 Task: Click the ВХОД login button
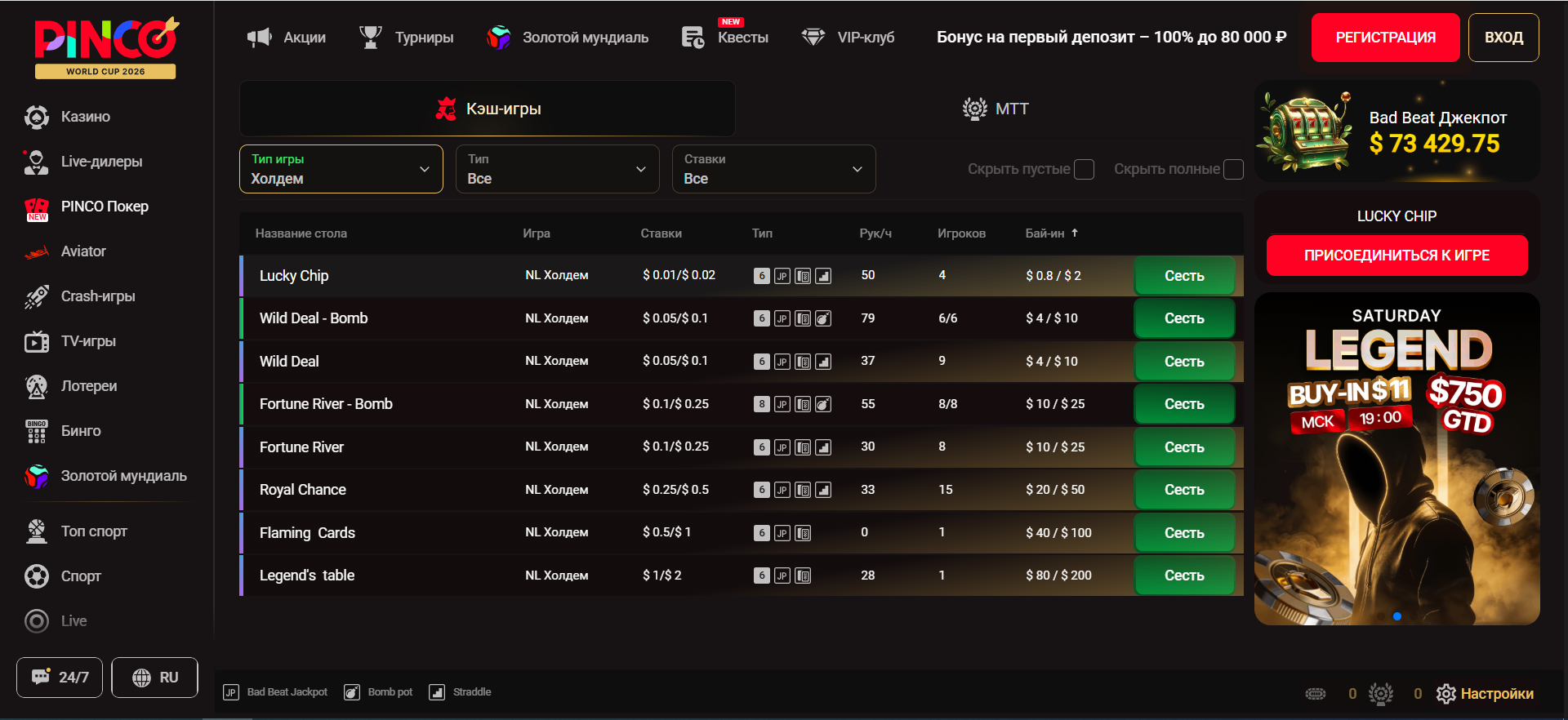tap(1503, 38)
